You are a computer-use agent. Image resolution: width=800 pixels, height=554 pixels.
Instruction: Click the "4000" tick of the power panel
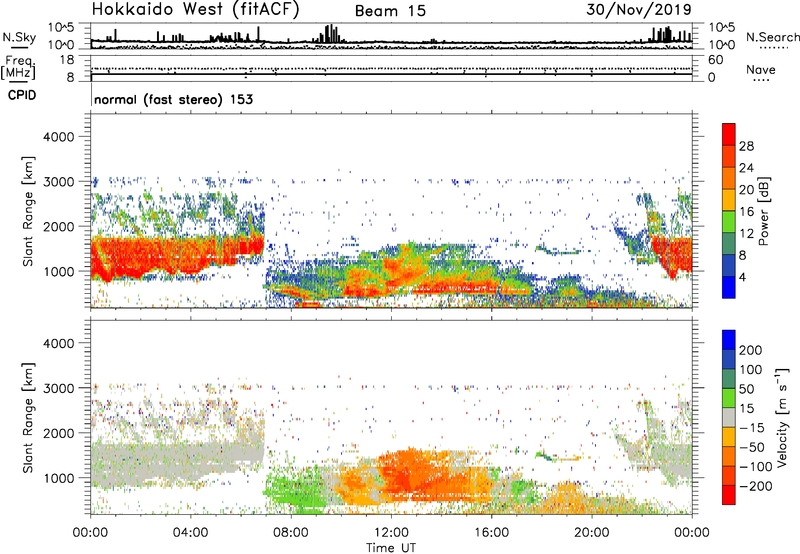click(x=59, y=137)
